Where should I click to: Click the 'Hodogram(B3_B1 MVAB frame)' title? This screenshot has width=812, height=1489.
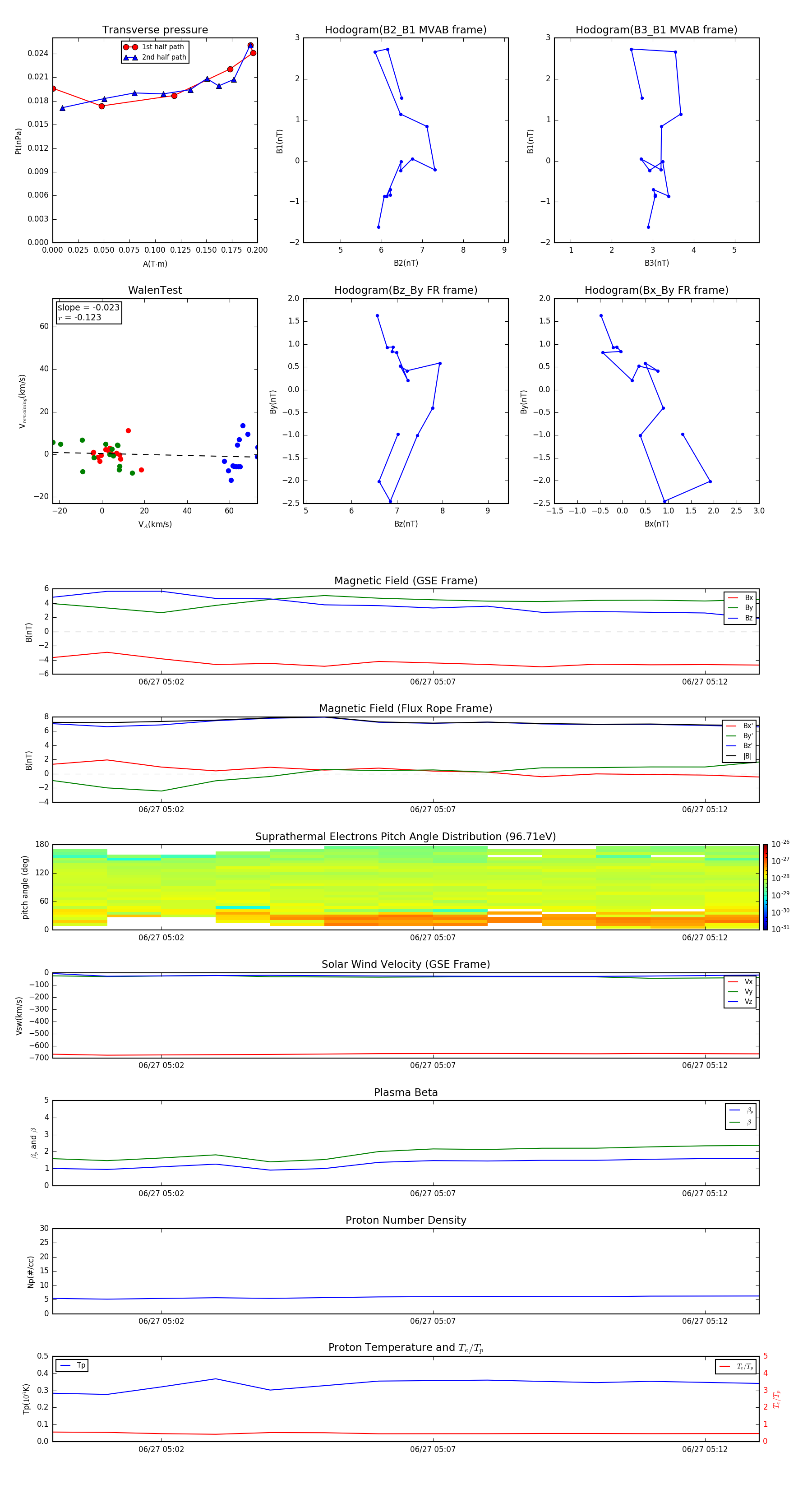coord(656,30)
